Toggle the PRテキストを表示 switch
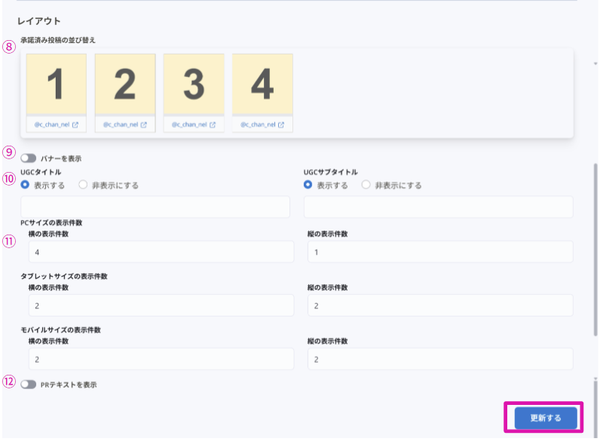The image size is (600, 441). [28, 384]
